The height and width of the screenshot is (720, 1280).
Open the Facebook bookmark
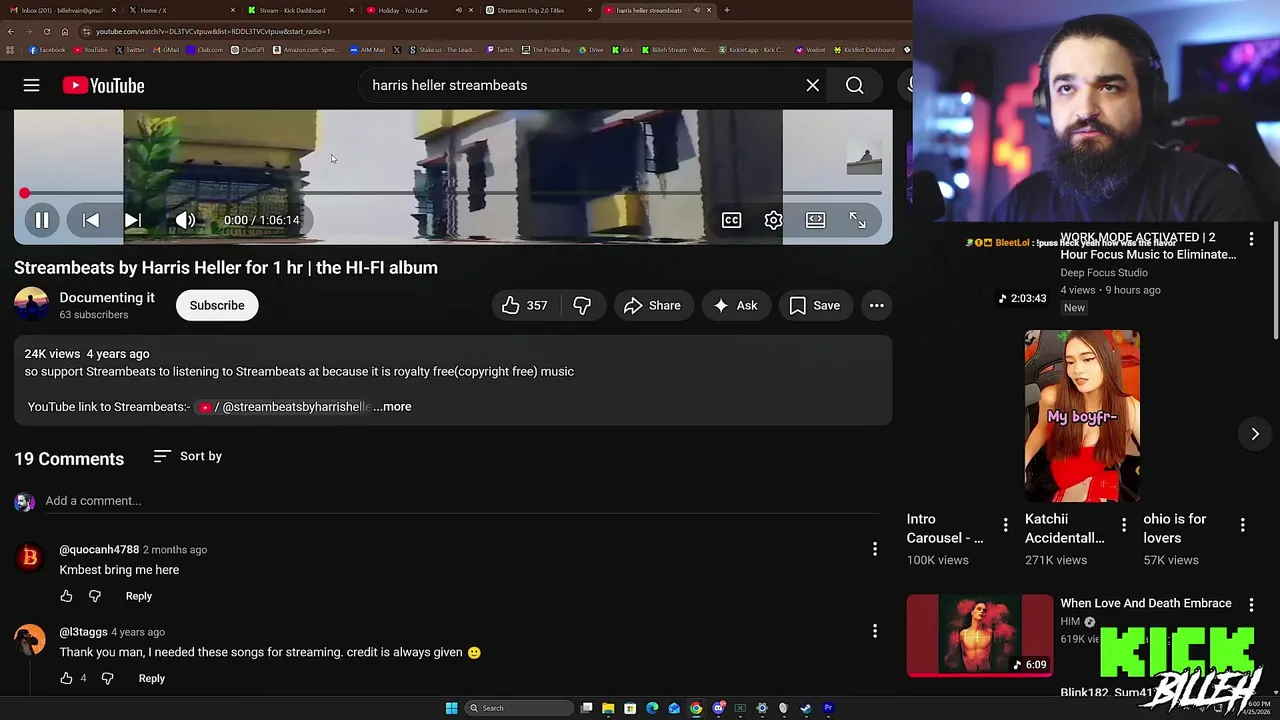(x=47, y=50)
